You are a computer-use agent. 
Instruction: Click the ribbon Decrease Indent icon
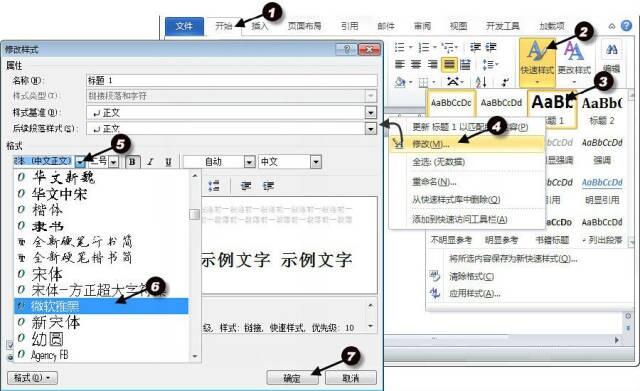pos(475,47)
